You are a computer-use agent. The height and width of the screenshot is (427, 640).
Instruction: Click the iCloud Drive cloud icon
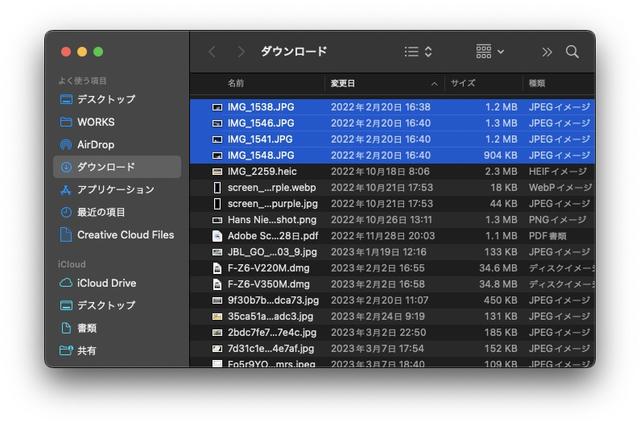pos(66,283)
